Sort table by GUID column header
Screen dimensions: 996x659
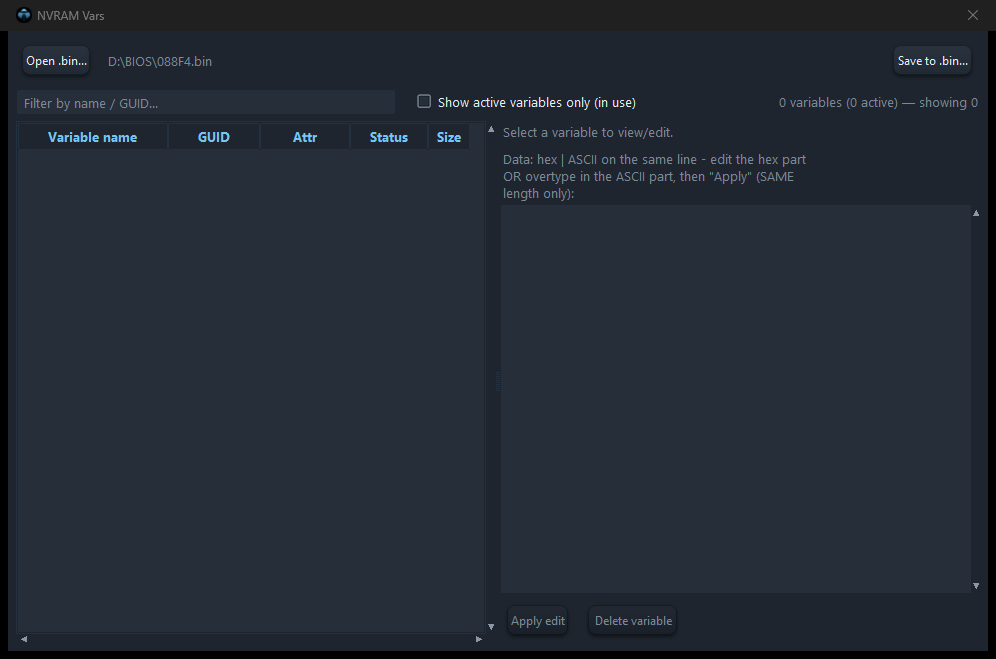(213, 137)
